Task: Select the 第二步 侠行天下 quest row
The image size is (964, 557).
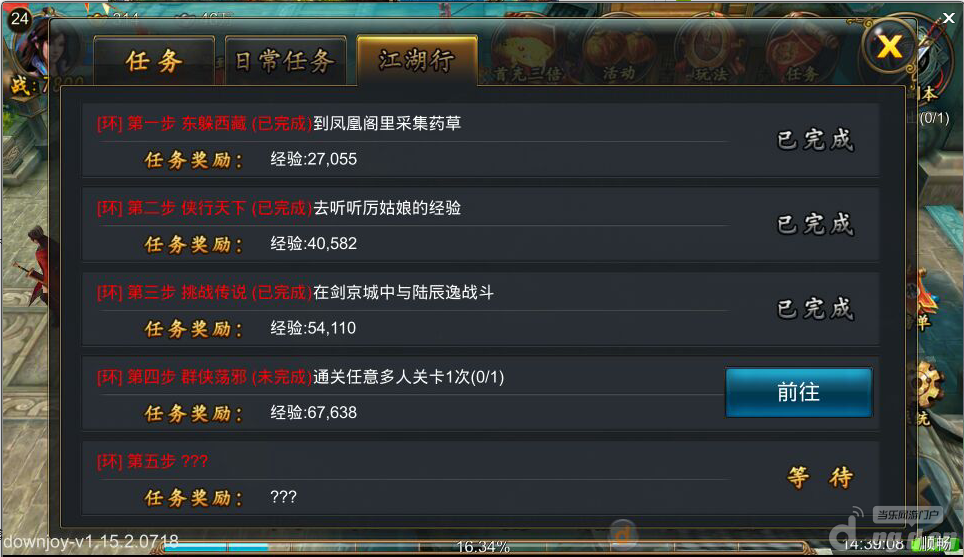Action: click(480, 225)
